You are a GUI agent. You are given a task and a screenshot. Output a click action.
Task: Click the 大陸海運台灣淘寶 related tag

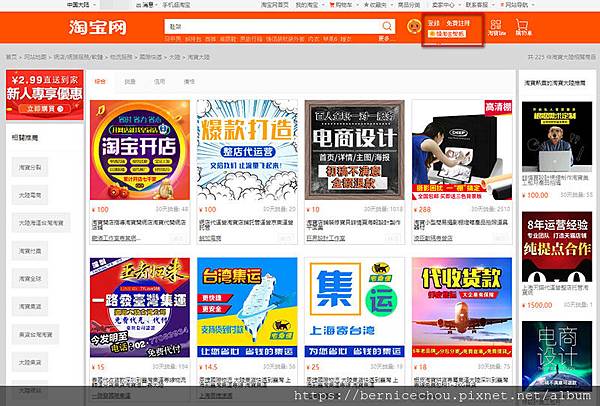(41, 223)
